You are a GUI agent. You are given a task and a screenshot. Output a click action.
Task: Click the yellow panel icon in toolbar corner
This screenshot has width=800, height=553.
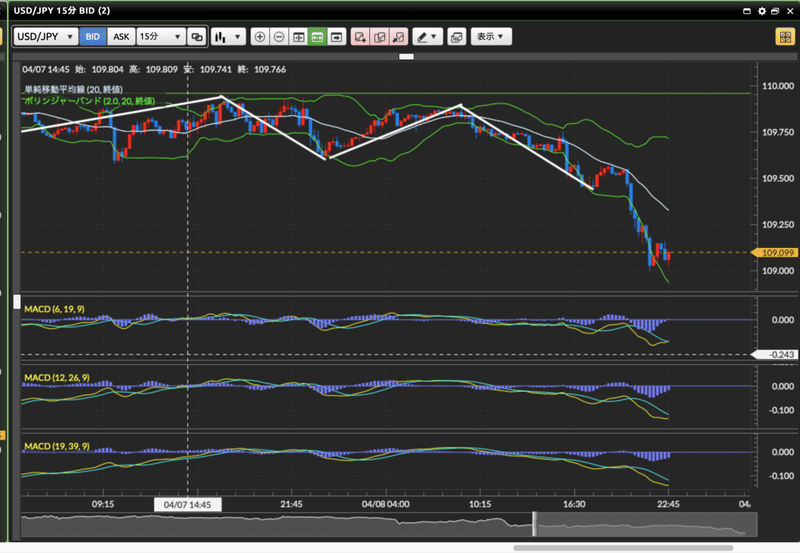[x=785, y=37]
